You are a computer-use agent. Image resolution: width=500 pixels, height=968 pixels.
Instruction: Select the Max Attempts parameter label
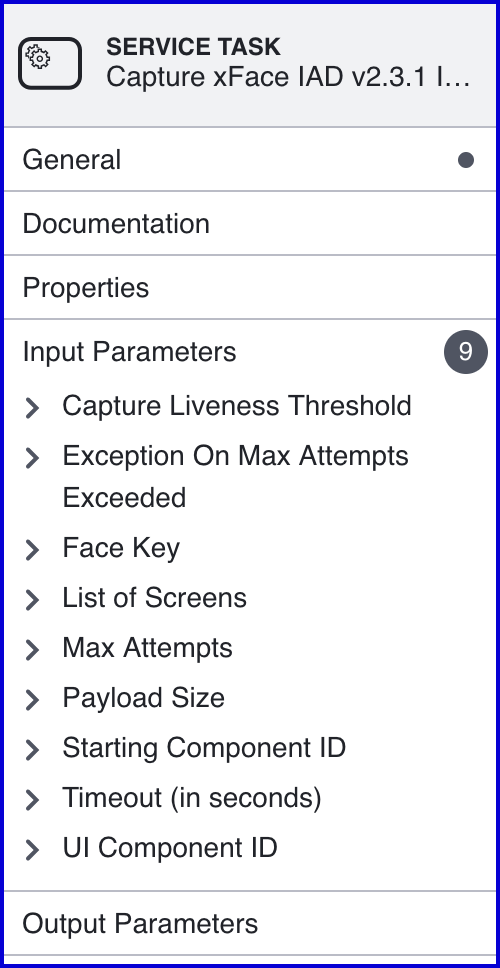click(x=148, y=648)
